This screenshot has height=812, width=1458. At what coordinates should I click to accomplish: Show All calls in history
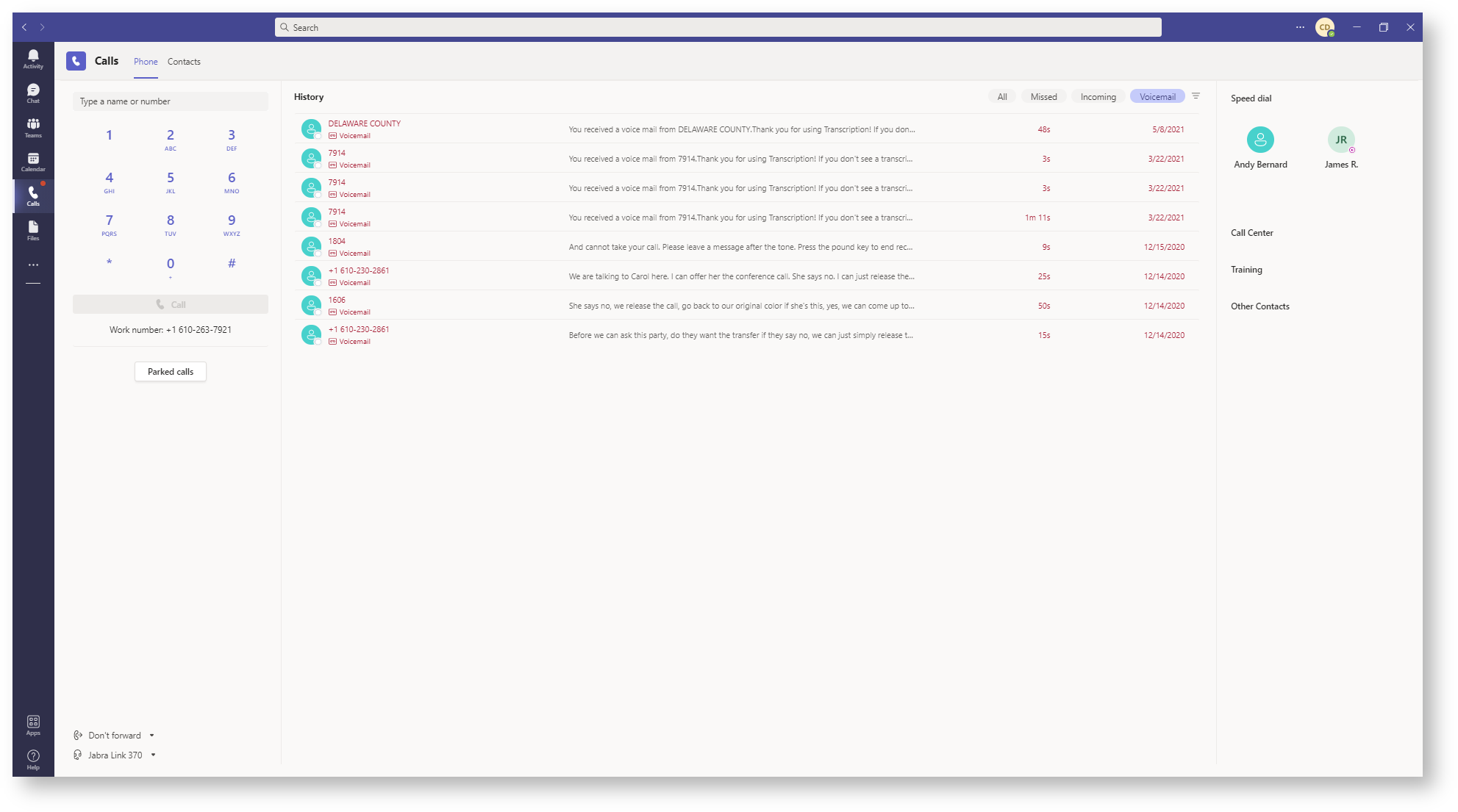point(1001,97)
